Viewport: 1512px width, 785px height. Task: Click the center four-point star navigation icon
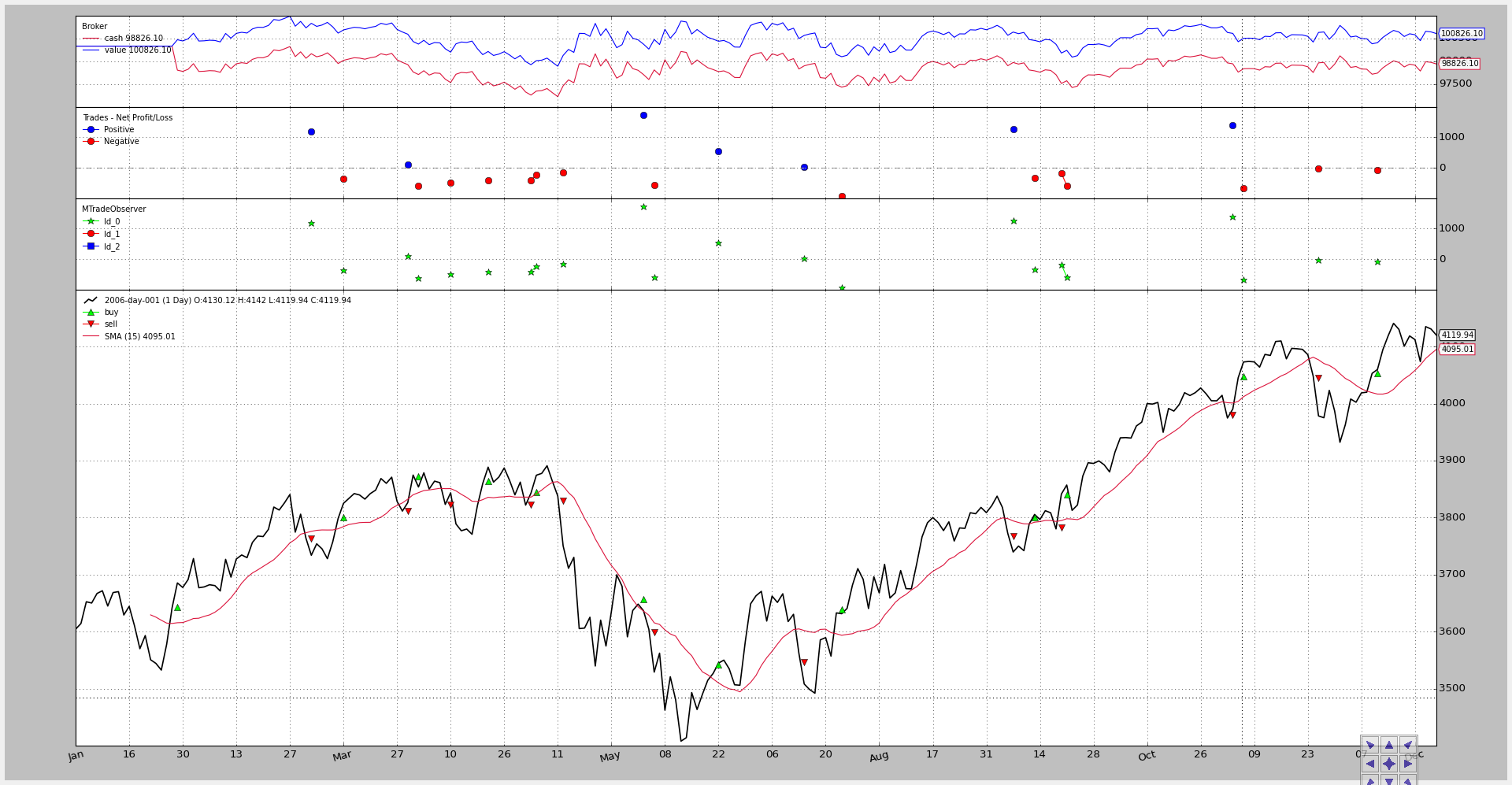tap(1388, 764)
